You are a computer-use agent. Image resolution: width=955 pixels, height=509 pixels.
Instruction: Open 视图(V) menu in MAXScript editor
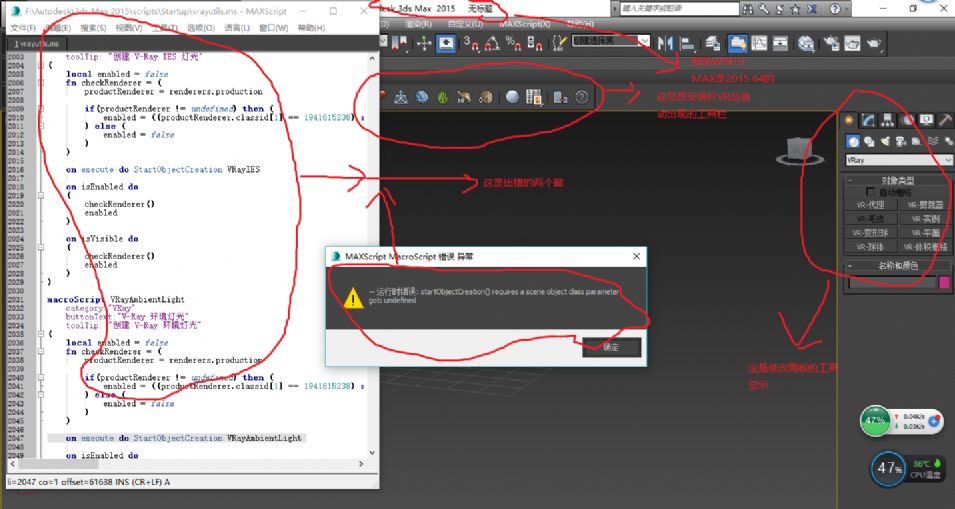pos(129,28)
